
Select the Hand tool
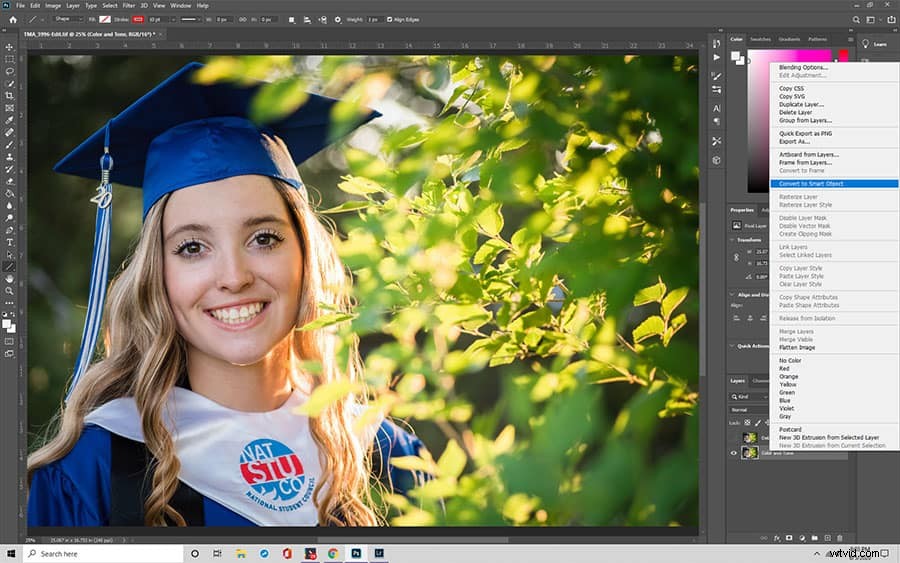tap(9, 278)
